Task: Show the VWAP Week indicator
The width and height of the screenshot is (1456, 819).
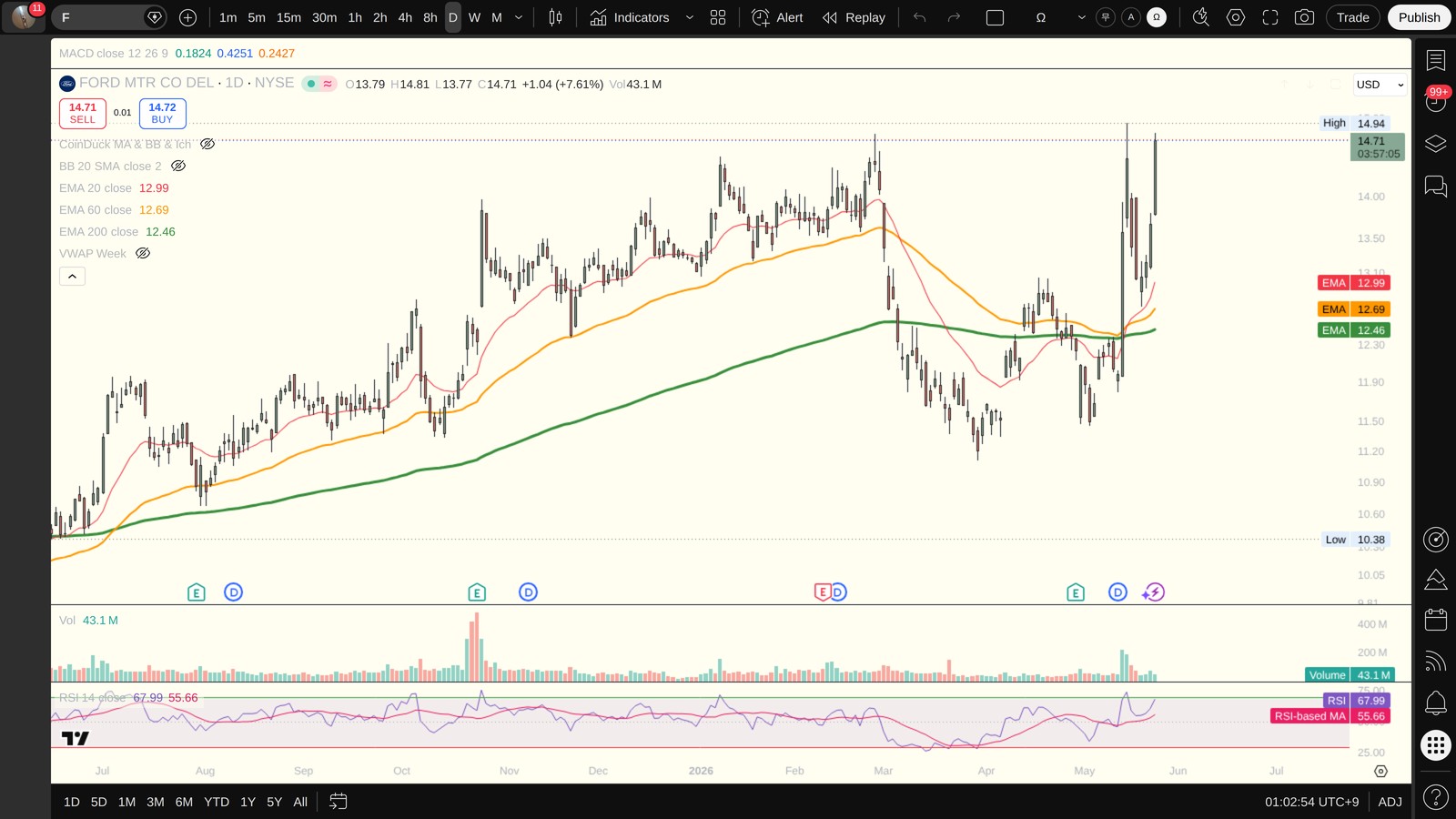Action: [x=143, y=253]
